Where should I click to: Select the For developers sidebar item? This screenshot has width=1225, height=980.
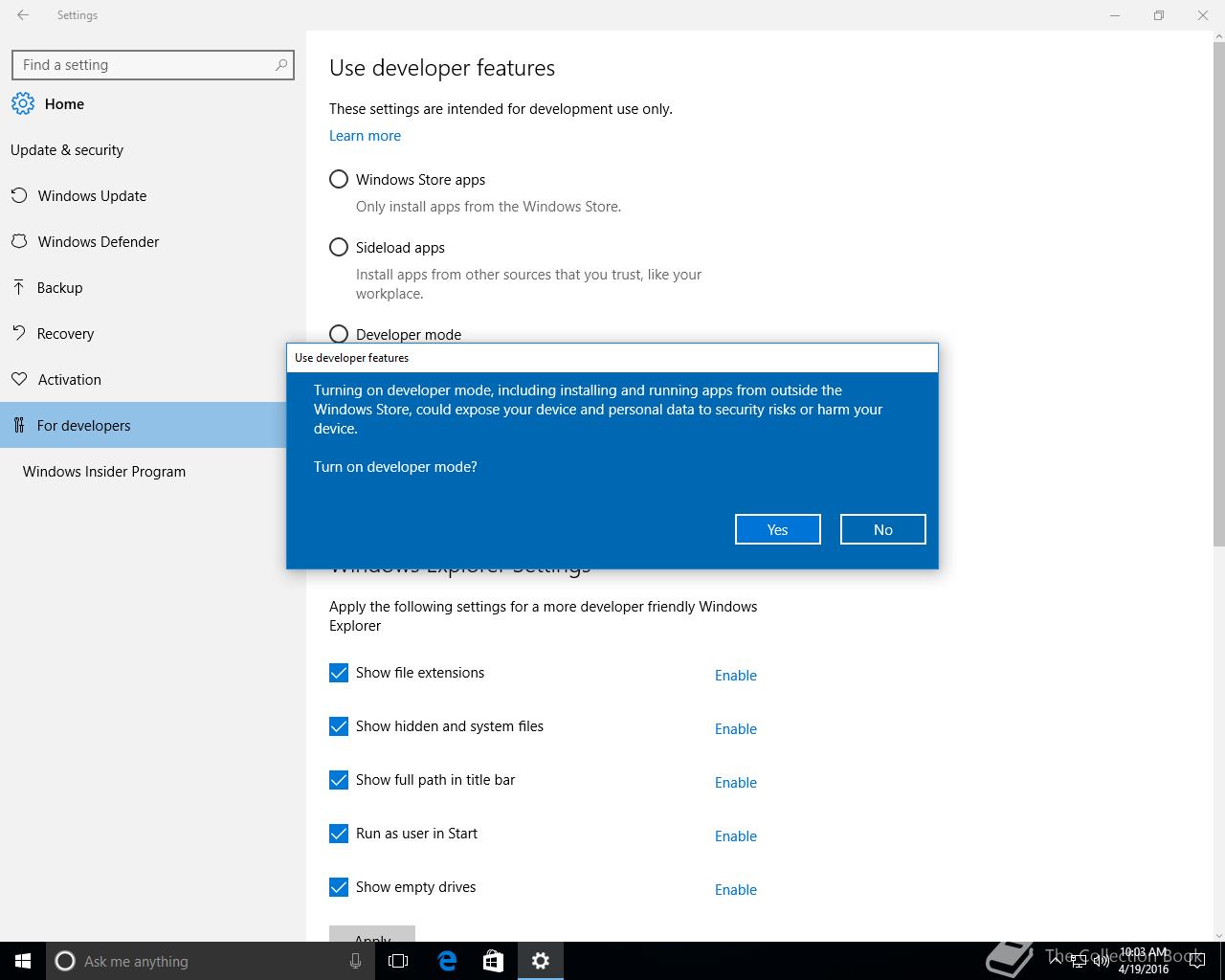pos(144,425)
